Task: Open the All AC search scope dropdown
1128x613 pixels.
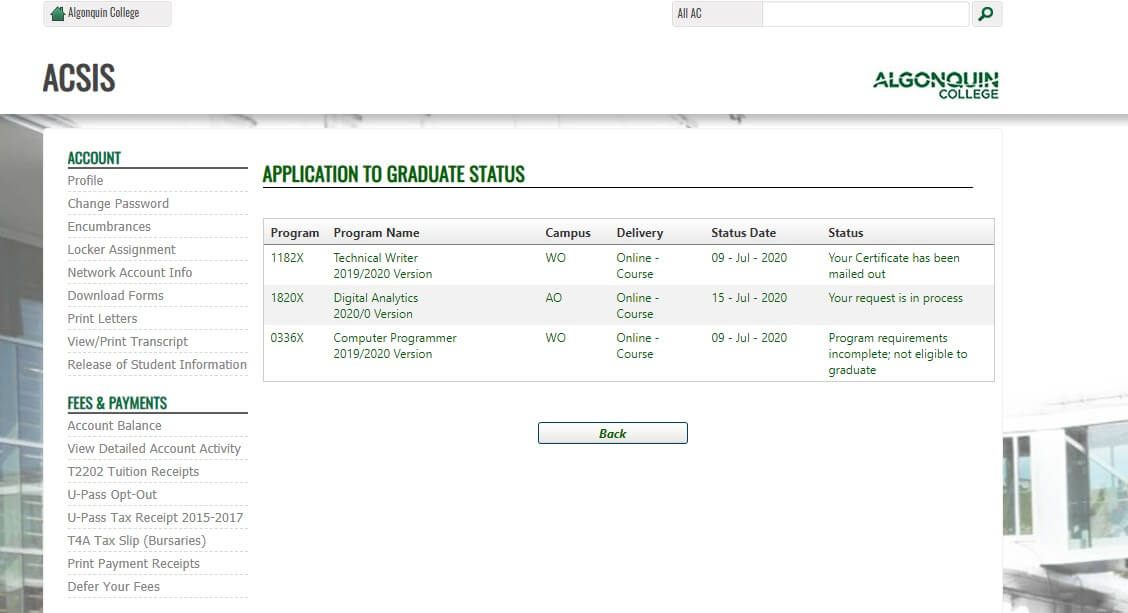Action: click(716, 14)
